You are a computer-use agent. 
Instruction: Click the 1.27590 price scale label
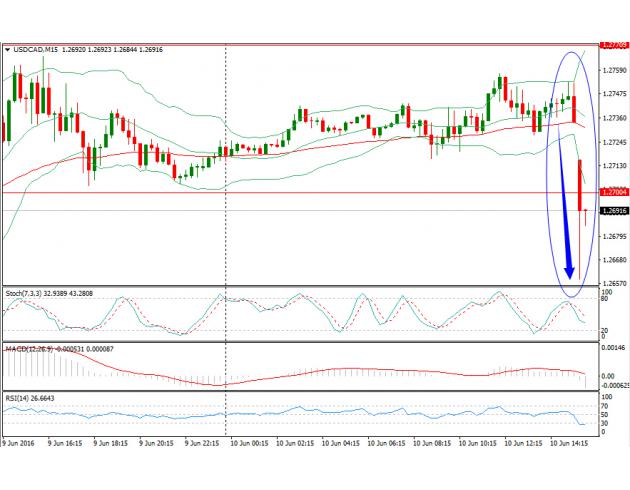click(x=613, y=70)
